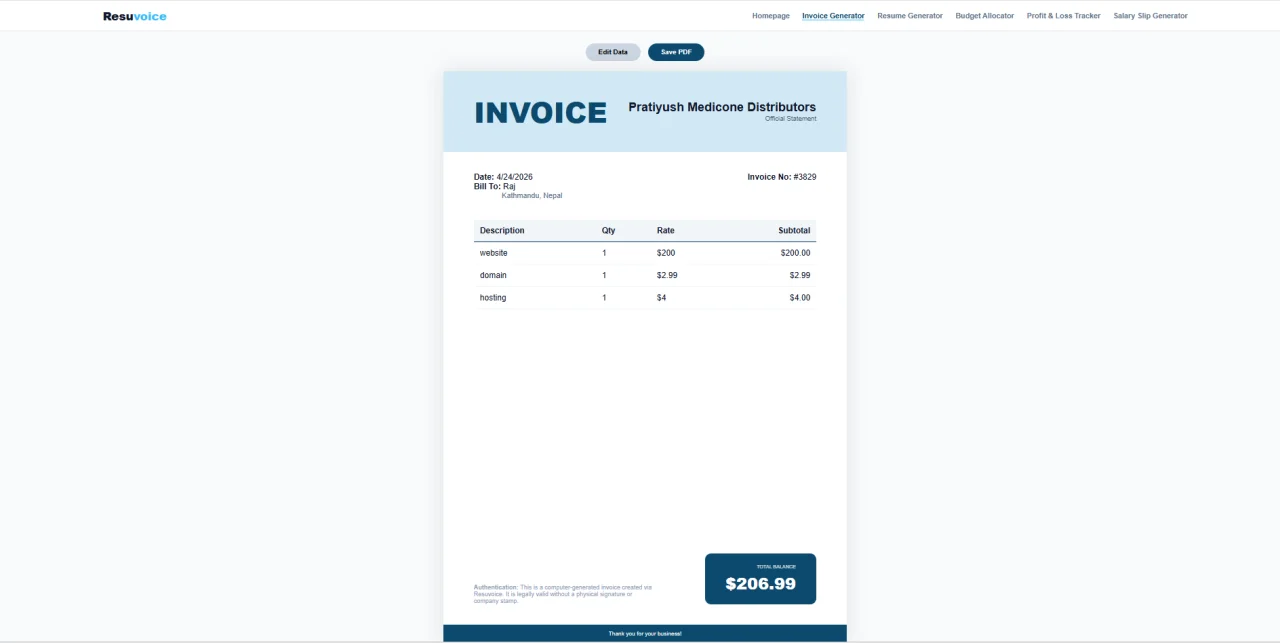The image size is (1280, 643).
Task: Click the Description column header
Action: (502, 231)
